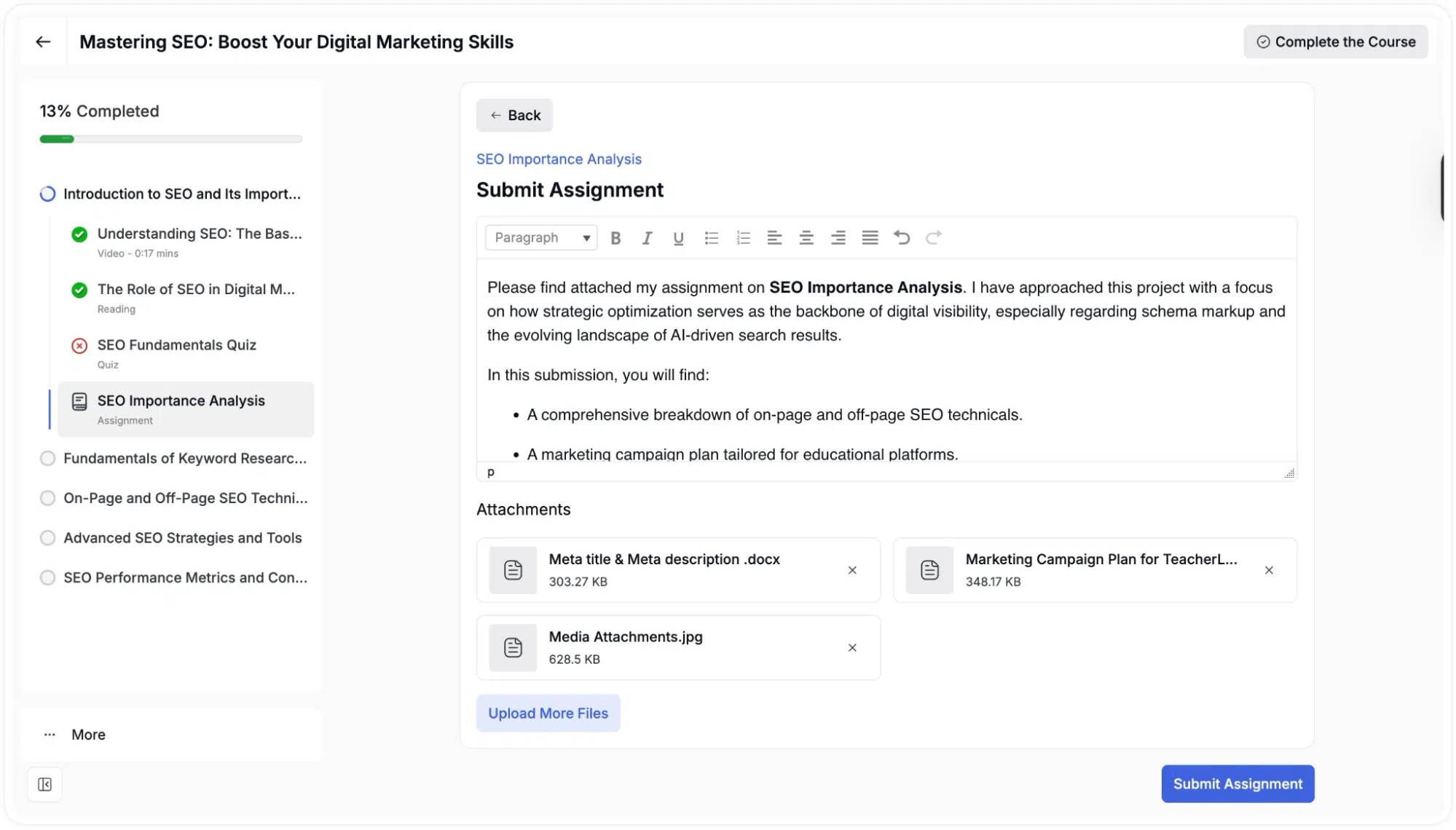Undo the last edit
Screen dimensions: 1456x830
[x=902, y=238]
